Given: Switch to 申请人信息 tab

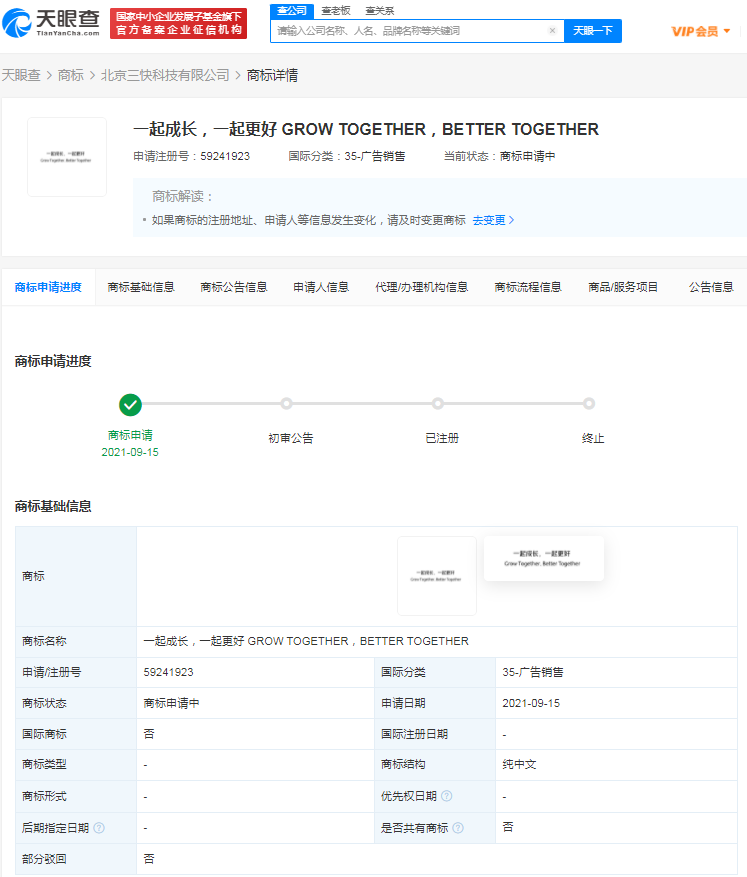Looking at the screenshot, I should 321,287.
